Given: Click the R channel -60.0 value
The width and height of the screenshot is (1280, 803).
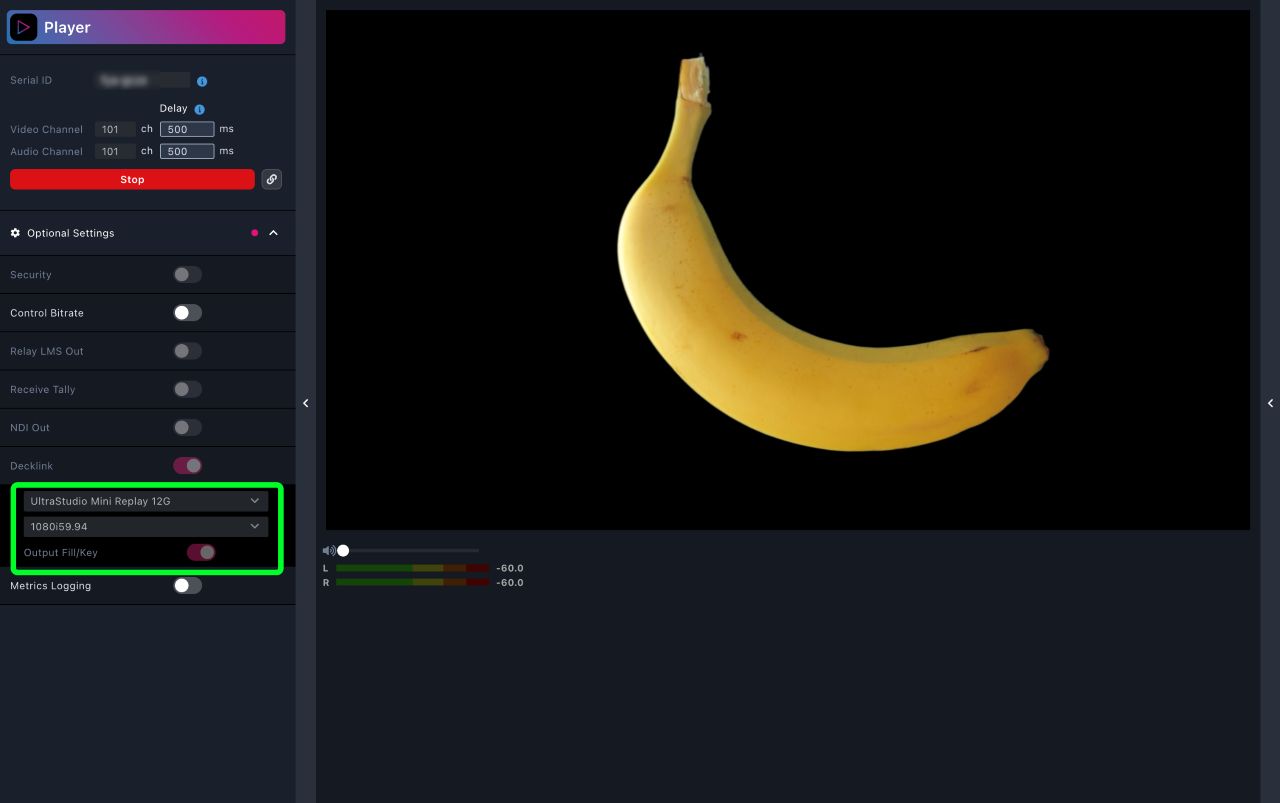Looking at the screenshot, I should click(510, 583).
